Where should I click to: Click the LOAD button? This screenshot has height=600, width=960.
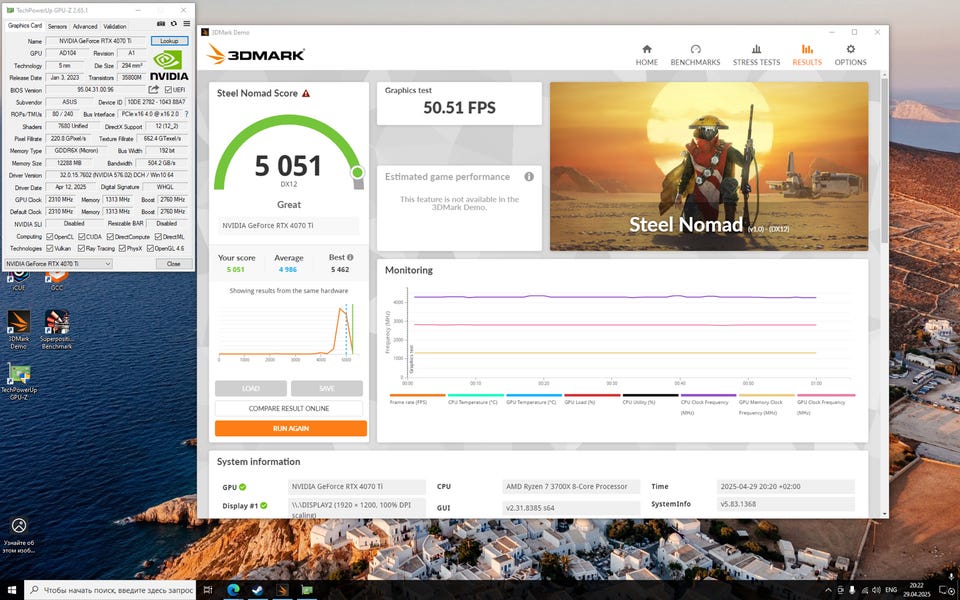(250, 388)
